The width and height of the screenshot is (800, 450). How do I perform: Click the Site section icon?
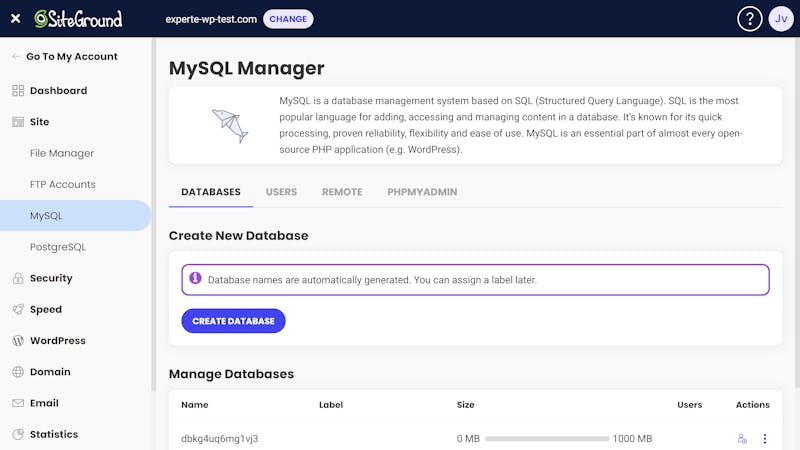(18, 122)
